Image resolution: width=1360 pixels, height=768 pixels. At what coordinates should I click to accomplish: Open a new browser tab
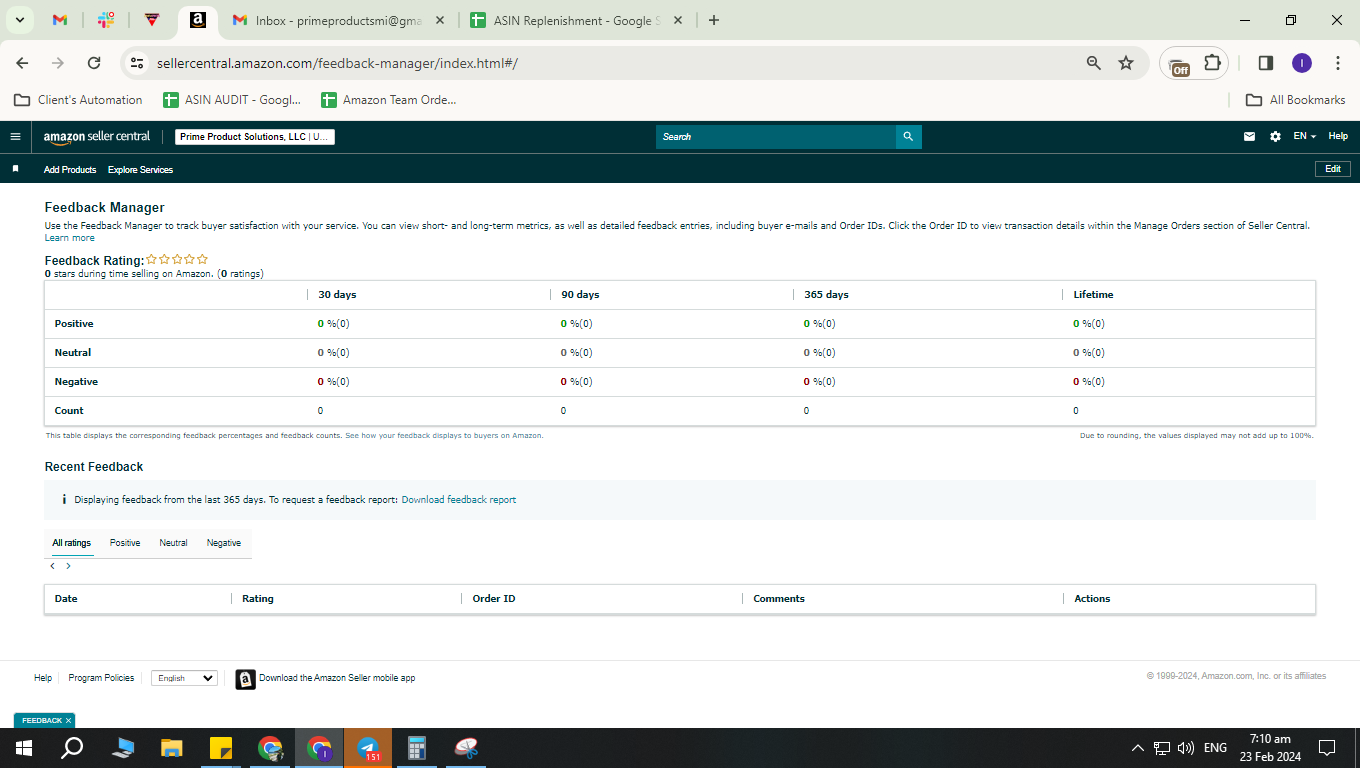click(x=713, y=20)
